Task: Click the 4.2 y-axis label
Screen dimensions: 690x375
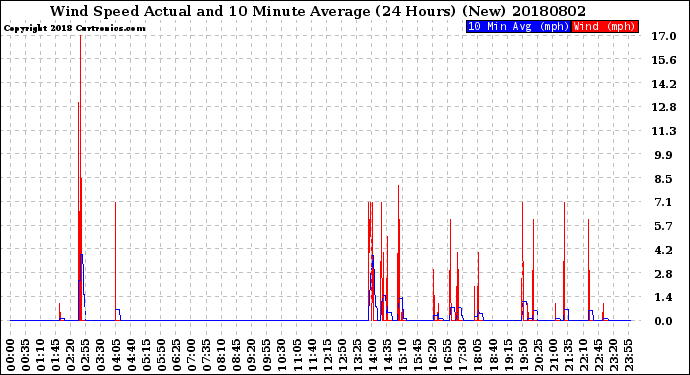Action: pos(664,250)
